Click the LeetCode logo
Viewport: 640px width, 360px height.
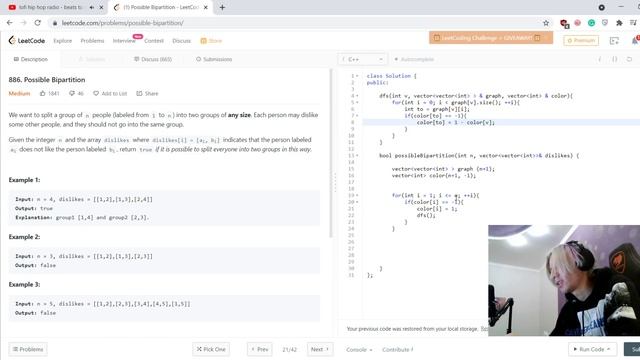pos(27,40)
